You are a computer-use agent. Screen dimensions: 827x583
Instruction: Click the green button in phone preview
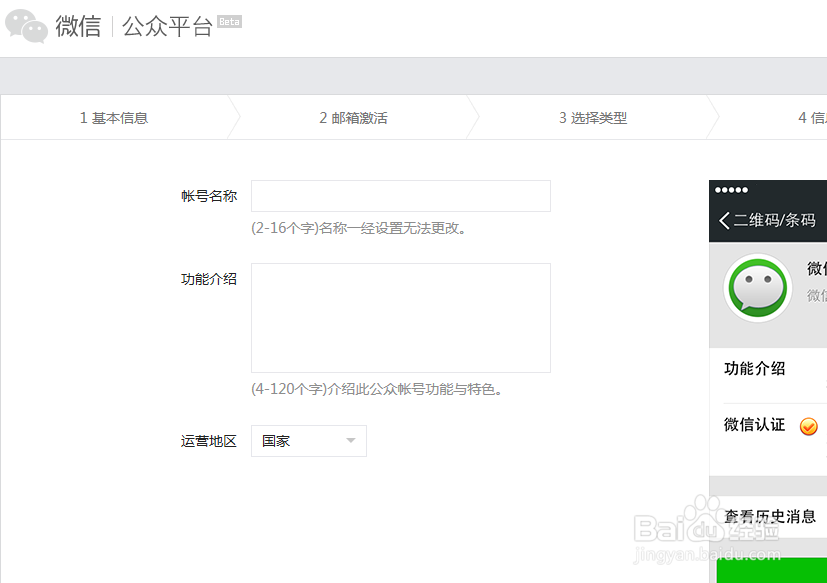[x=772, y=570]
